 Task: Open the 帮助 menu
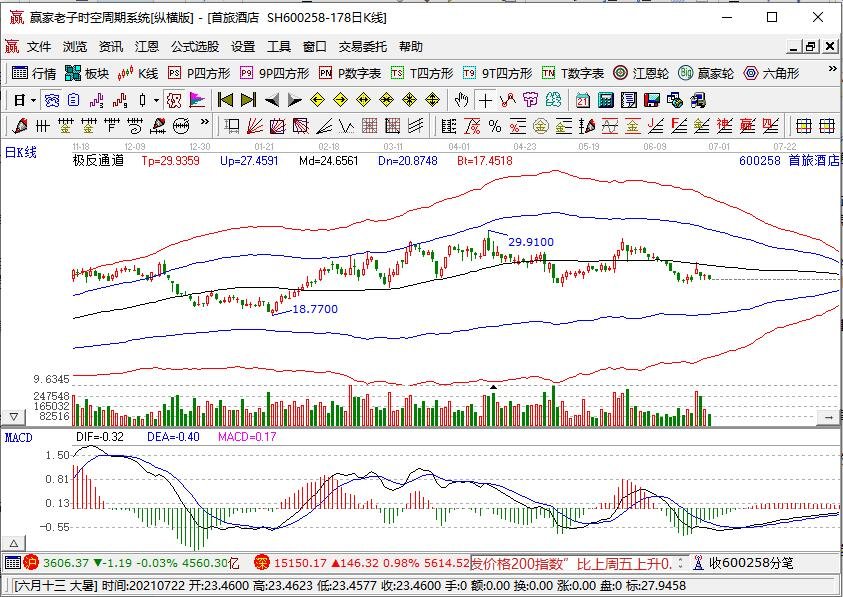[411, 47]
